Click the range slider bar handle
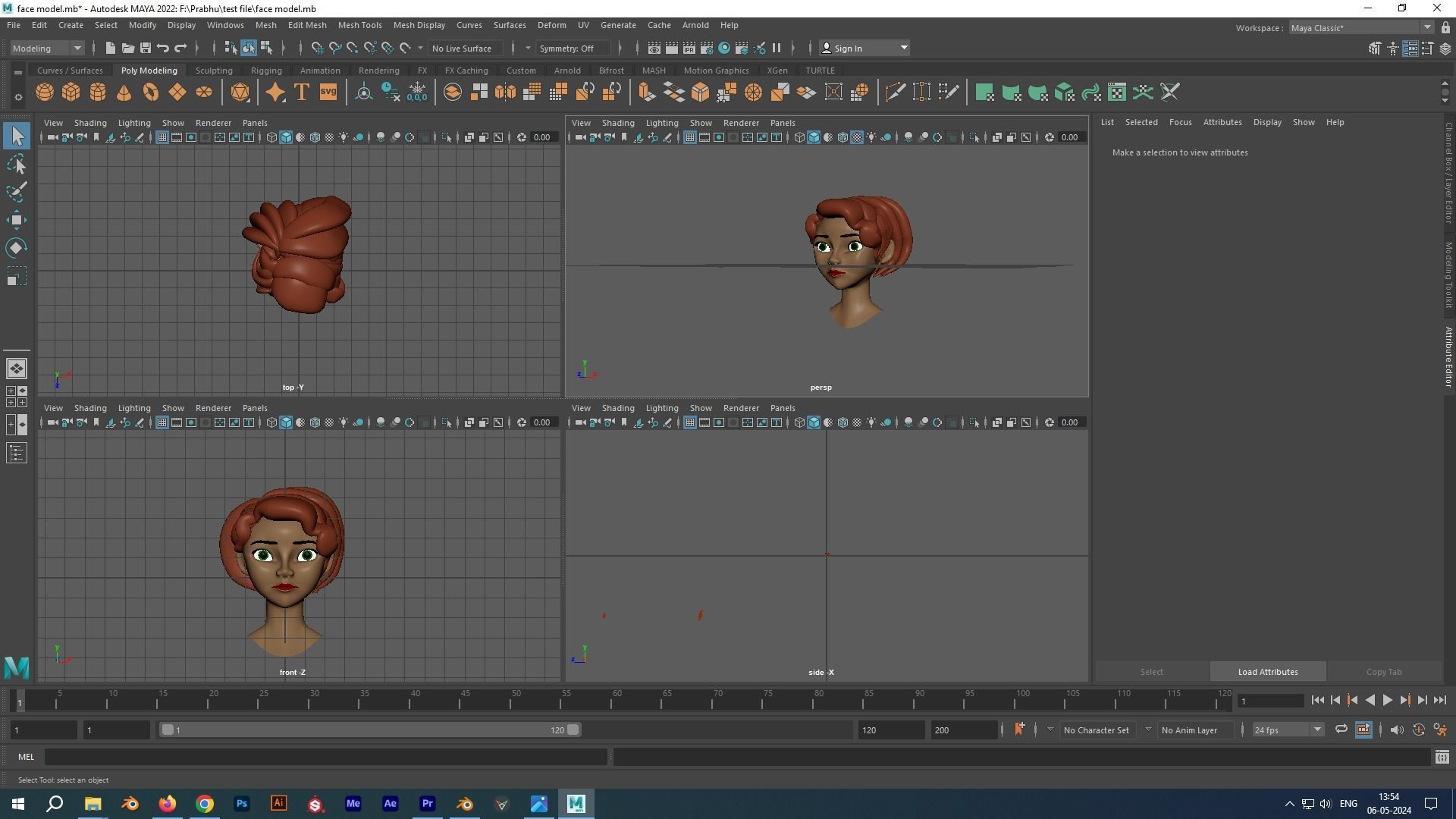 (x=370, y=730)
